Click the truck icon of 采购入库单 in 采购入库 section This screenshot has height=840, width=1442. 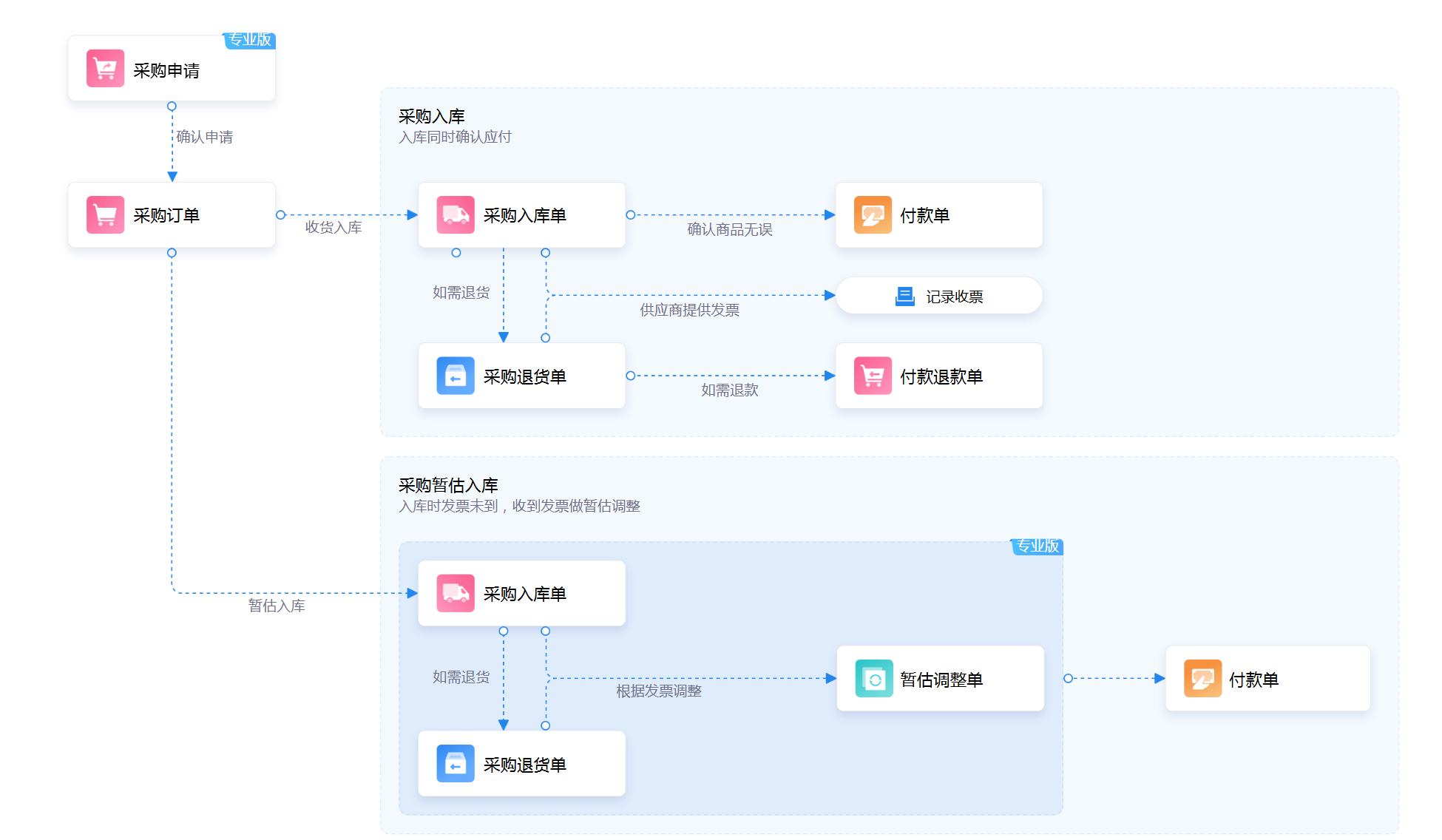point(456,215)
